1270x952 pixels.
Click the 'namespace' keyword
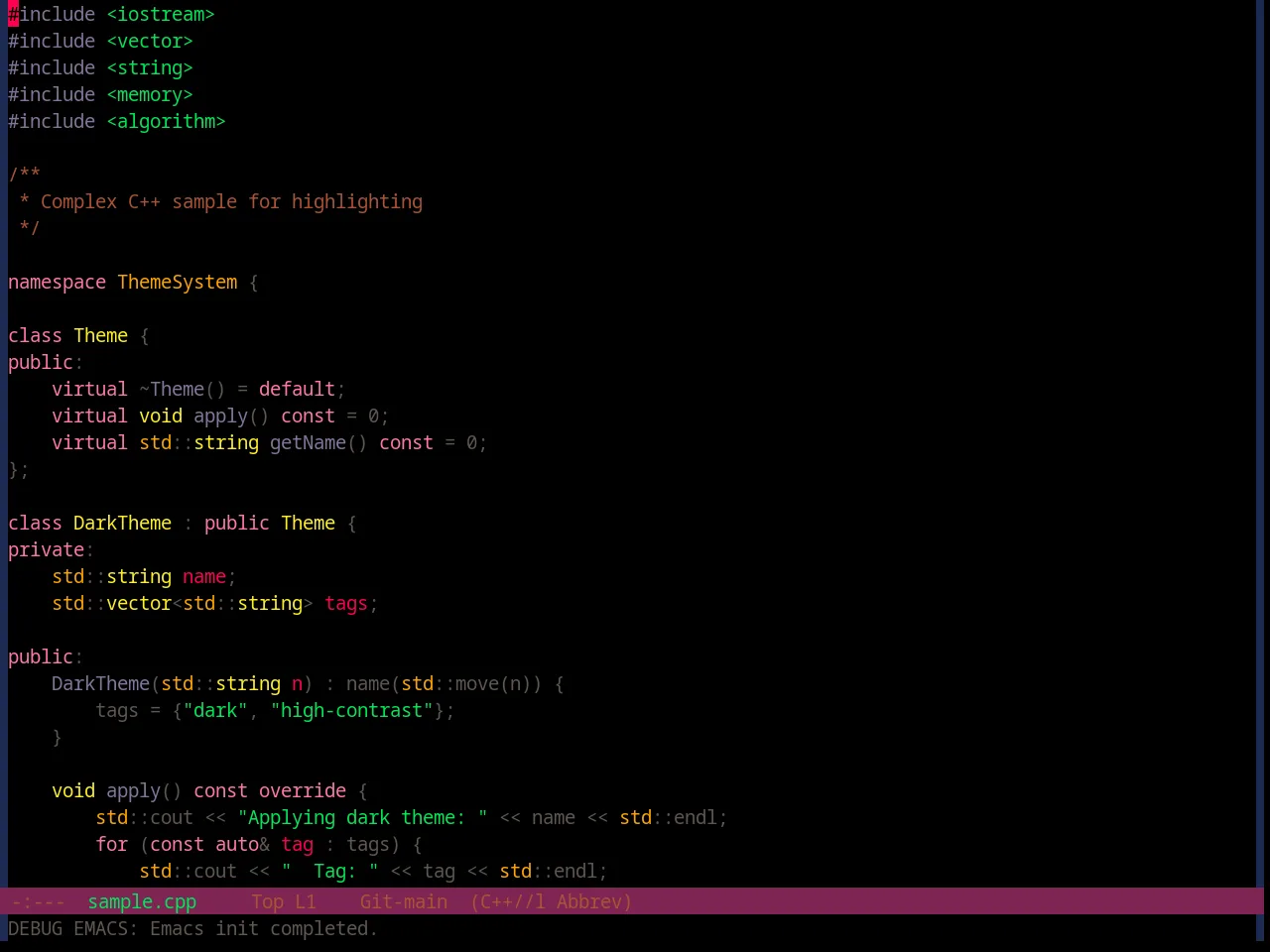point(57,282)
